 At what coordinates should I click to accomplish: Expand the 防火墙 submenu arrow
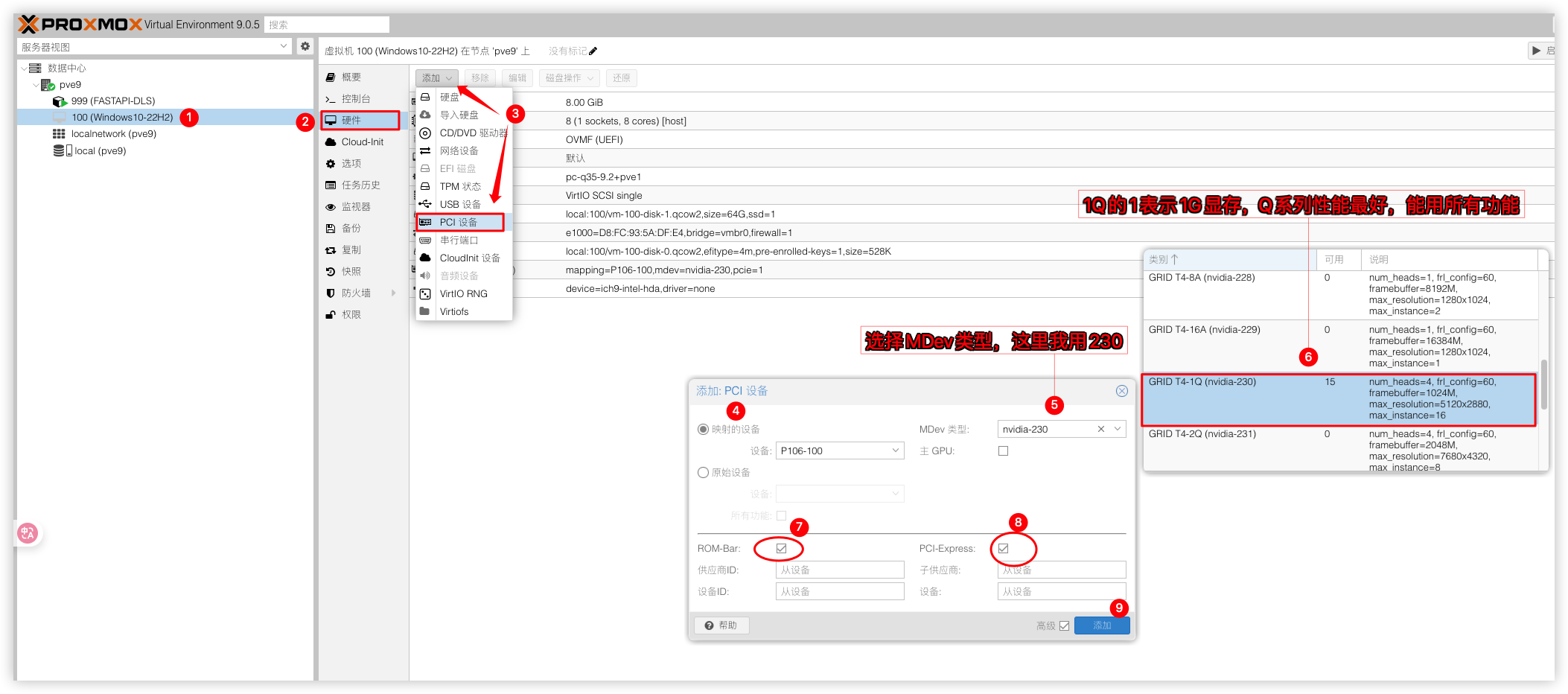coord(394,293)
